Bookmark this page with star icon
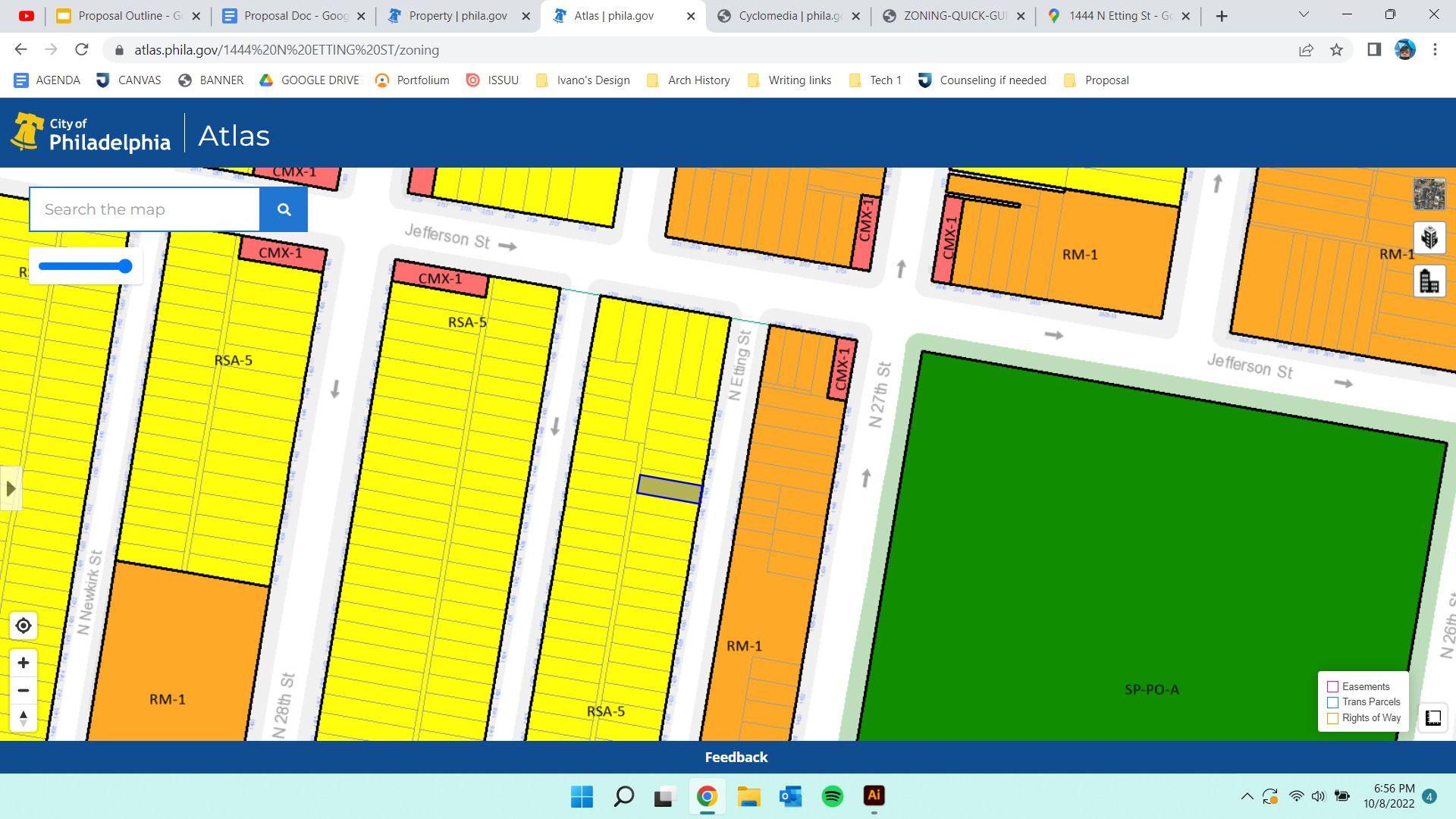 [x=1336, y=50]
